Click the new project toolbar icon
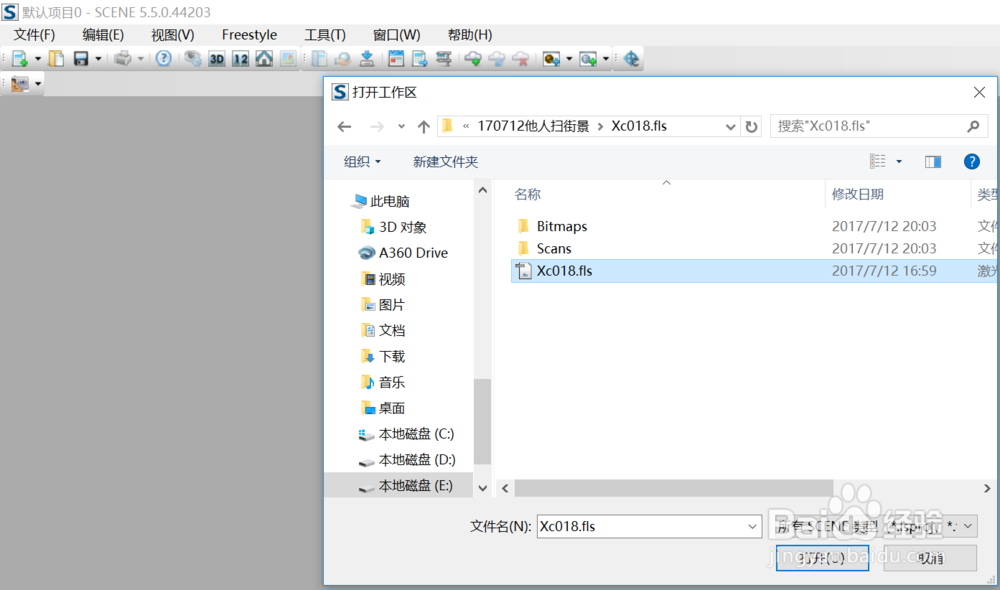 click(x=20, y=59)
